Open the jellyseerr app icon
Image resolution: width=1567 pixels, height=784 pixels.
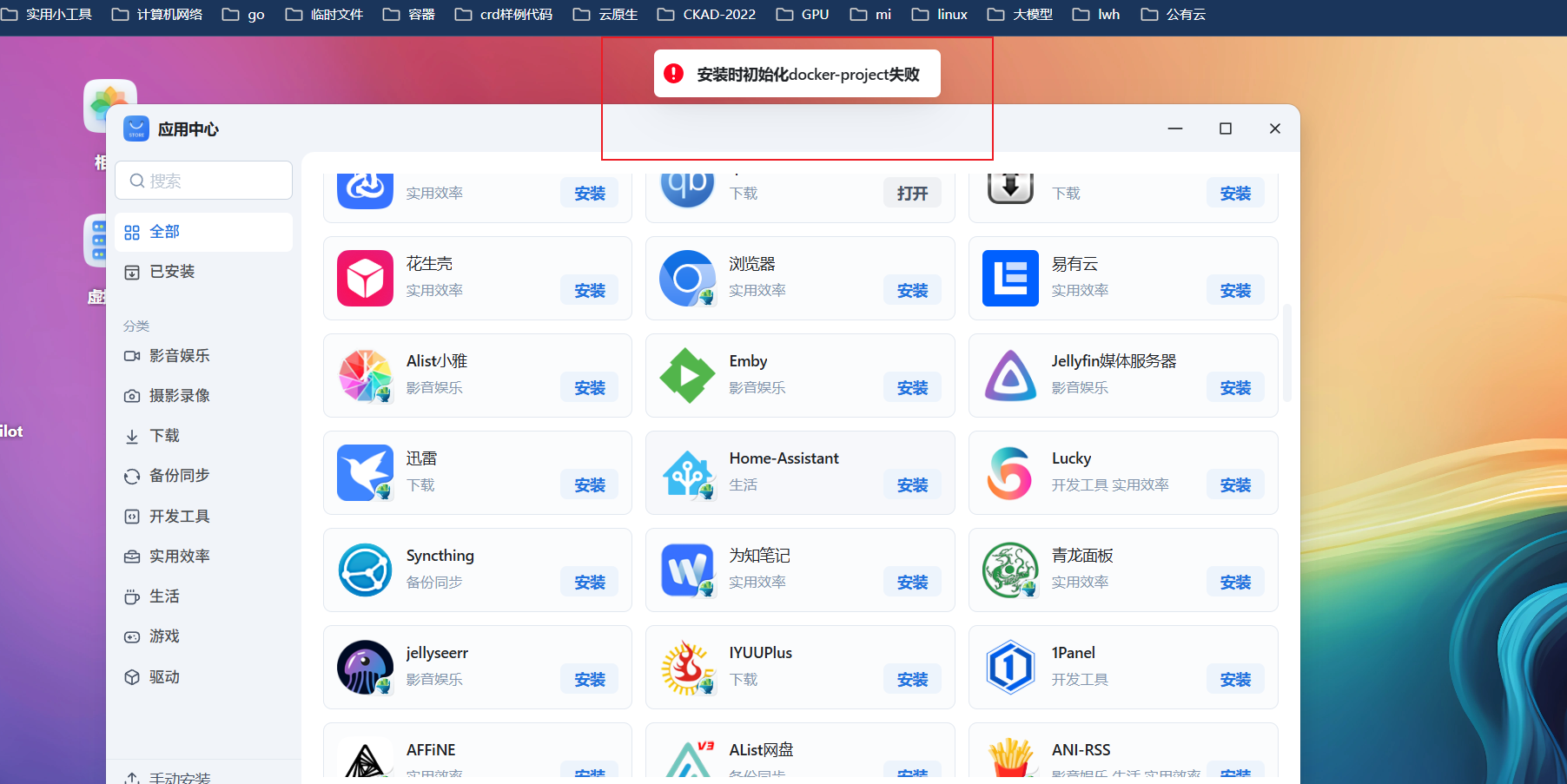[365, 667]
